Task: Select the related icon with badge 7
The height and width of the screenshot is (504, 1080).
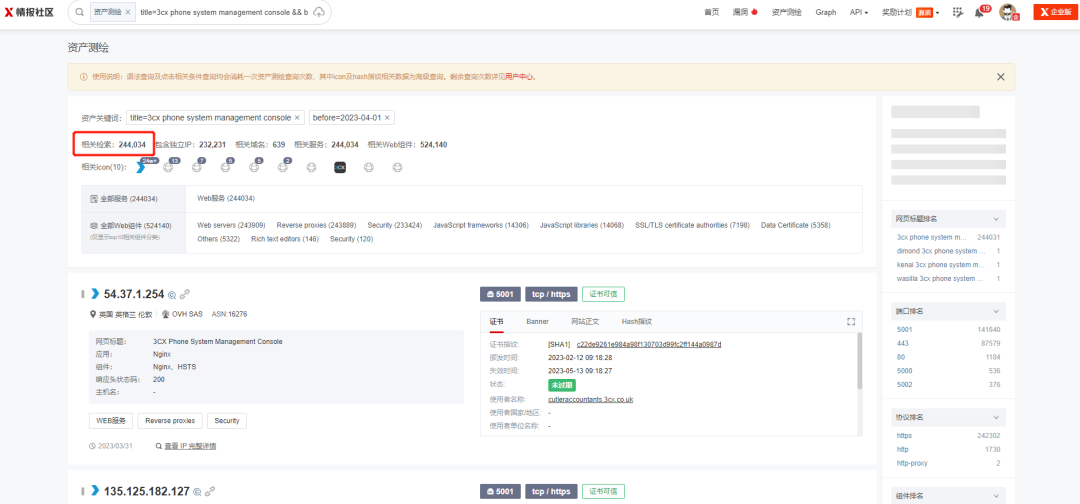Action: pyautogui.click(x=197, y=167)
